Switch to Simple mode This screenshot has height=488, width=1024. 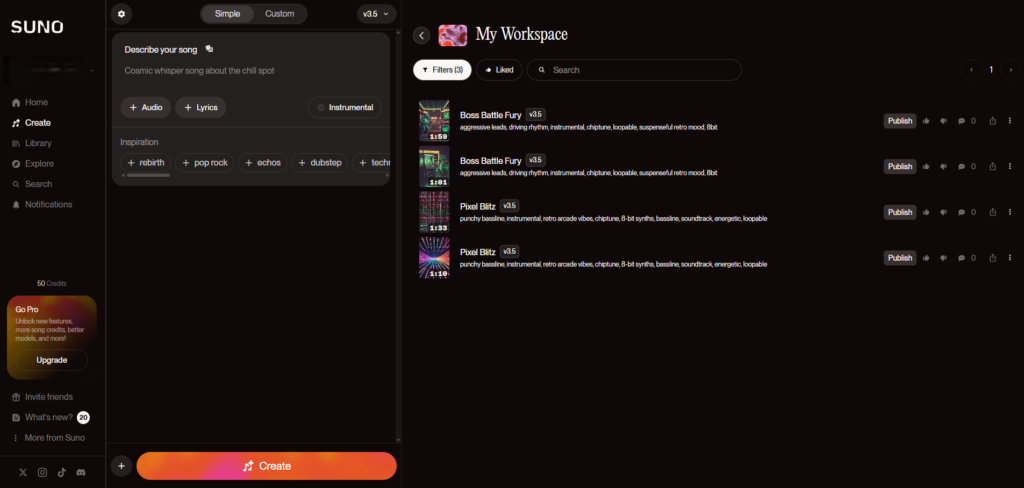227,14
